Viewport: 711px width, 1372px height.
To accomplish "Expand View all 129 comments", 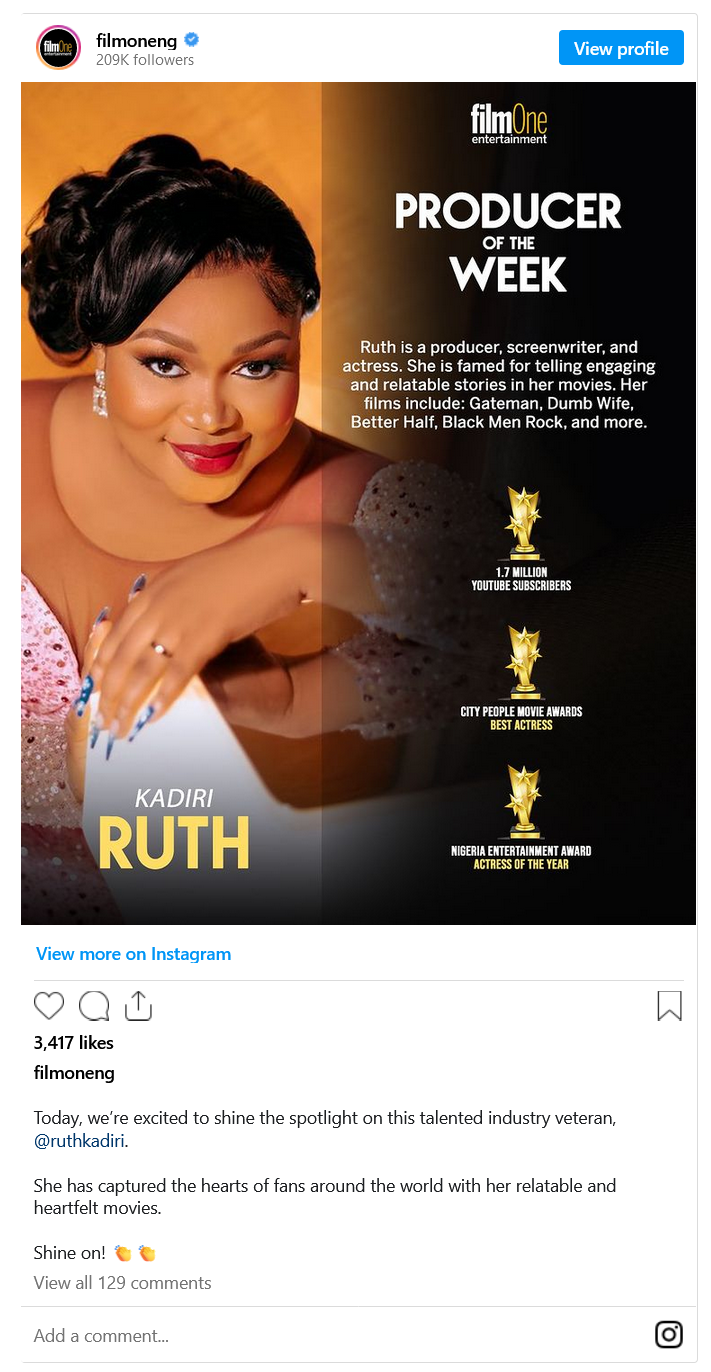I will tap(122, 1283).
